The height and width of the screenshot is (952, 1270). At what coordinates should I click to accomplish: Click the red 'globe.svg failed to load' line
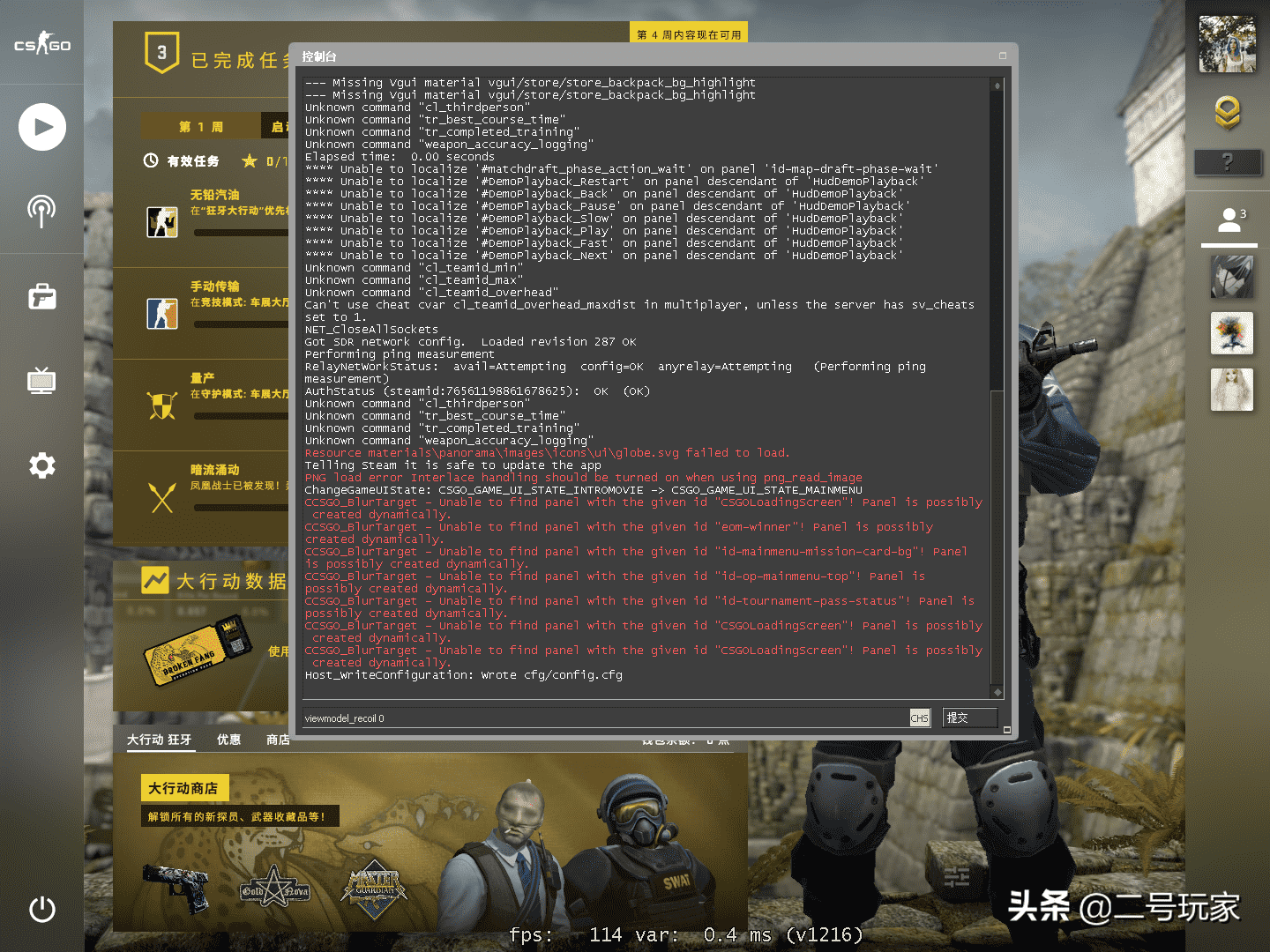tap(547, 453)
